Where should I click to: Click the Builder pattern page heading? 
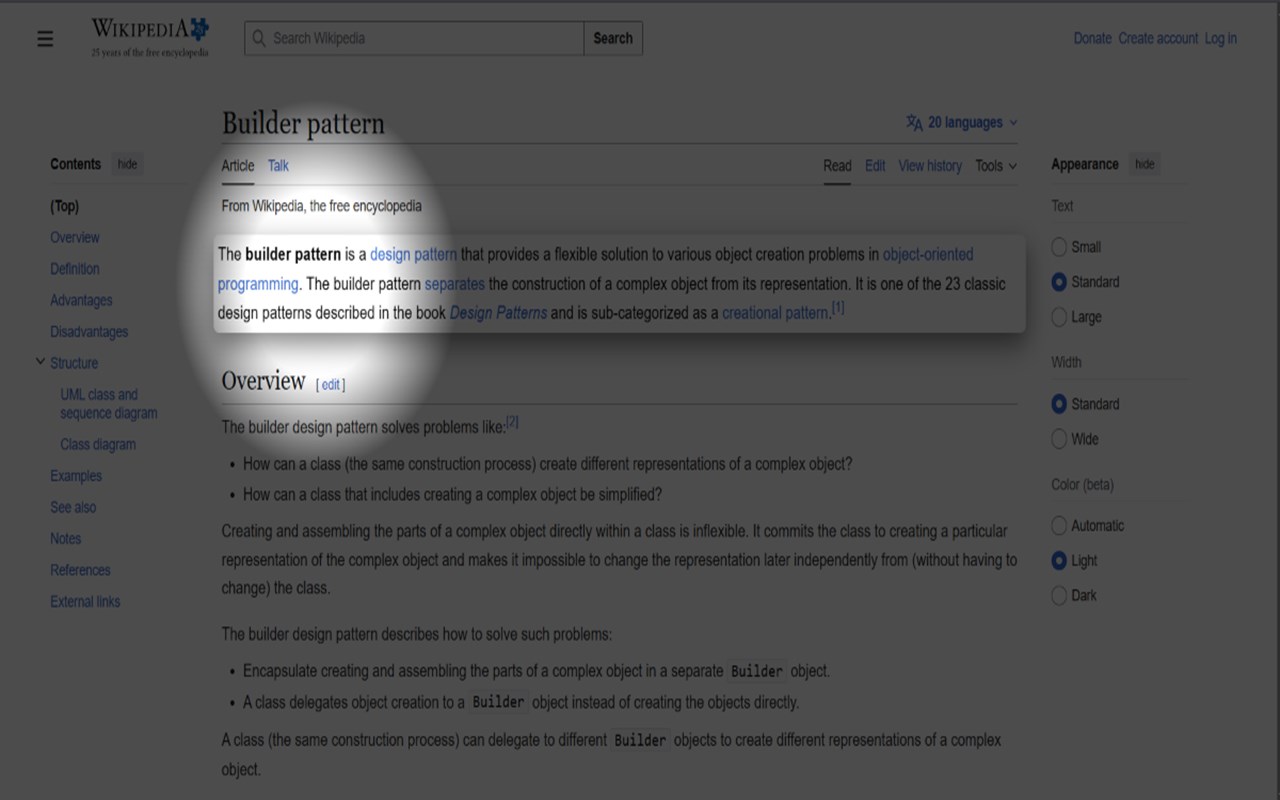click(303, 124)
